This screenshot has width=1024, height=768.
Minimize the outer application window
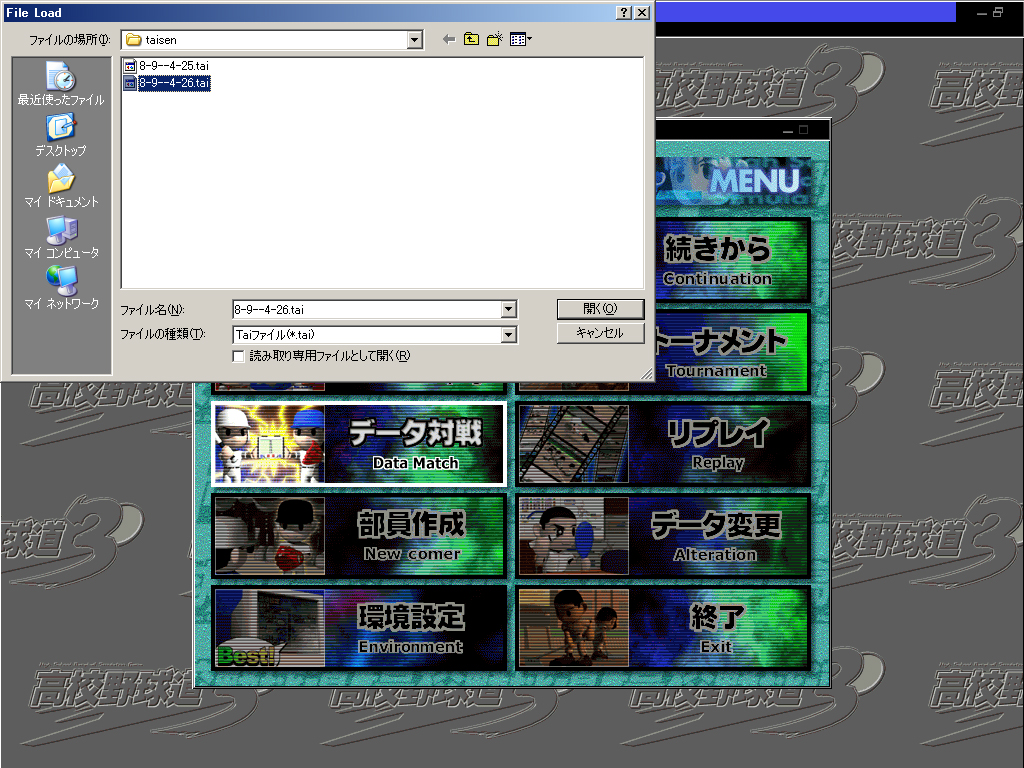[x=982, y=12]
